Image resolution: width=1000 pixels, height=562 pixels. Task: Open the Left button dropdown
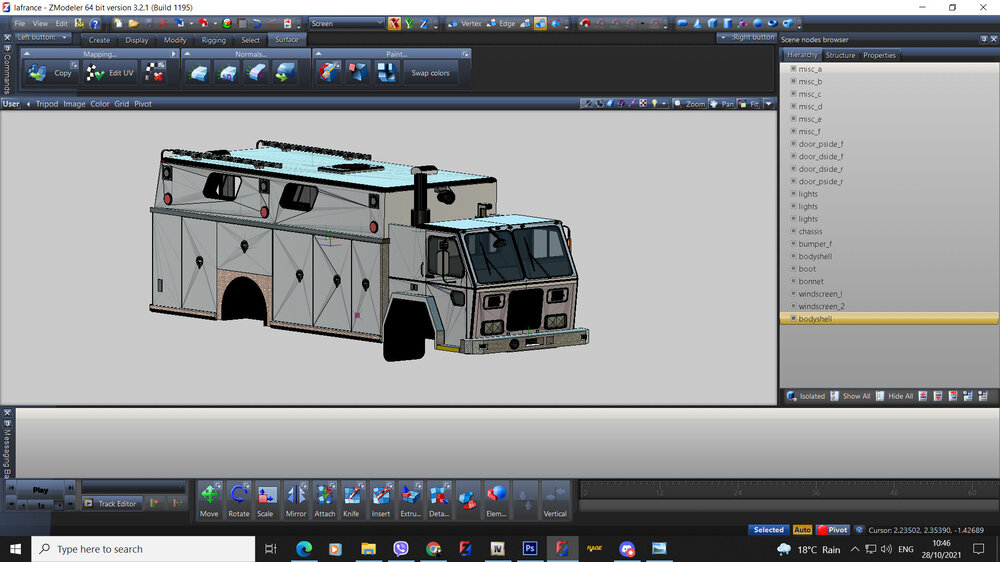[44, 38]
